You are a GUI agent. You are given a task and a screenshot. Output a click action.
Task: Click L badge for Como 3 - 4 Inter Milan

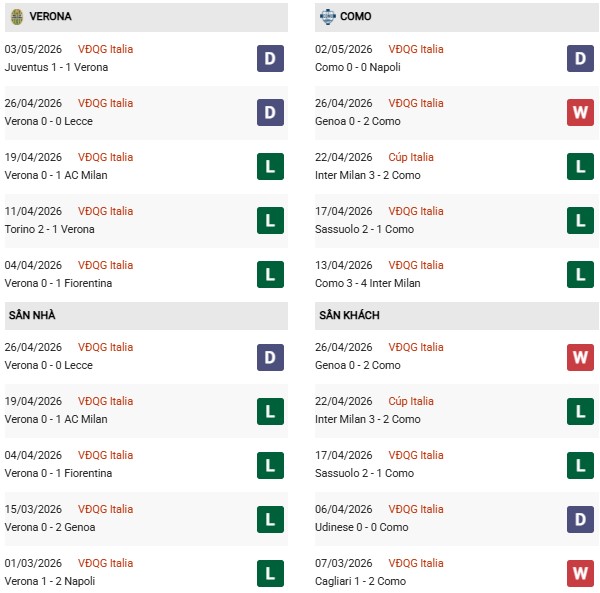(x=580, y=274)
